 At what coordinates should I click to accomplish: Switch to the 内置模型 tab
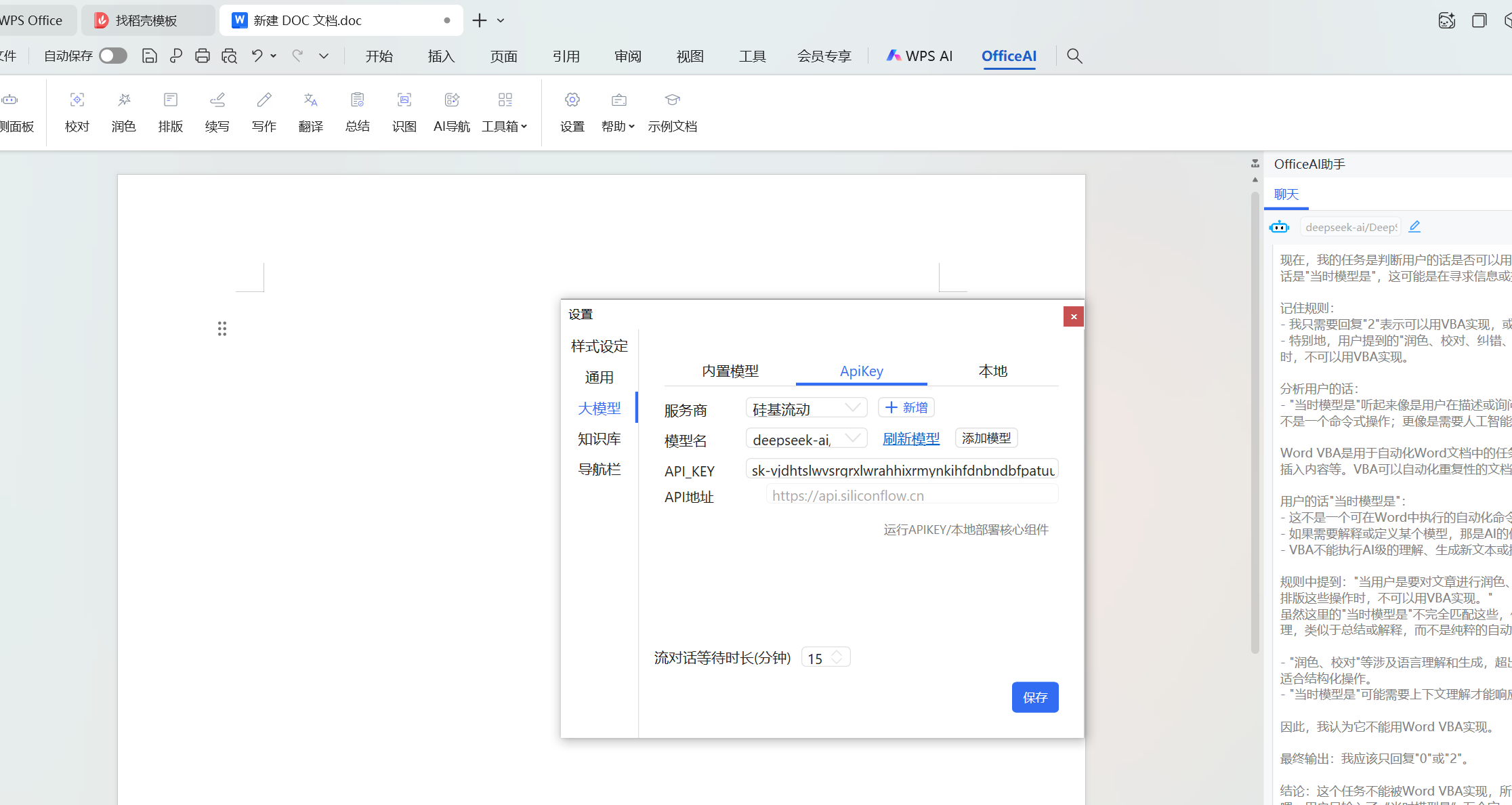[x=730, y=371]
